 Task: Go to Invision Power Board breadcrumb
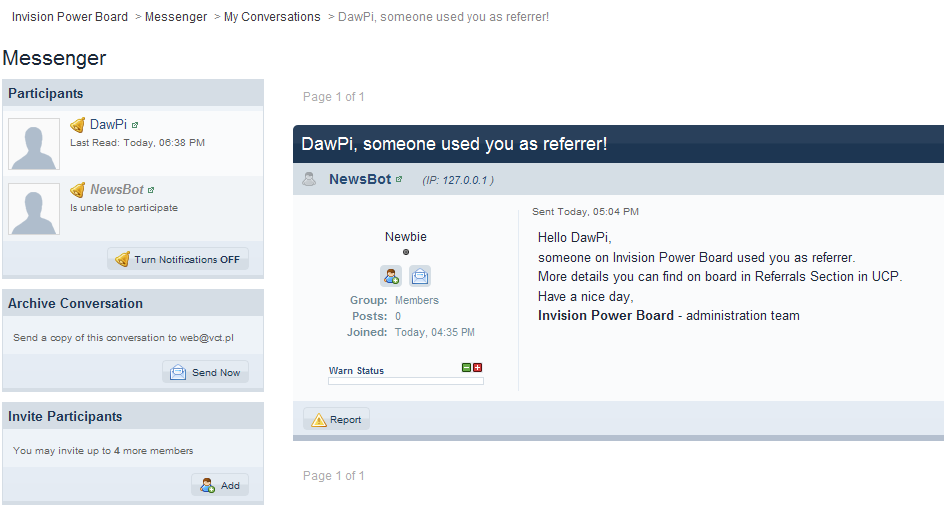pyautogui.click(x=70, y=17)
